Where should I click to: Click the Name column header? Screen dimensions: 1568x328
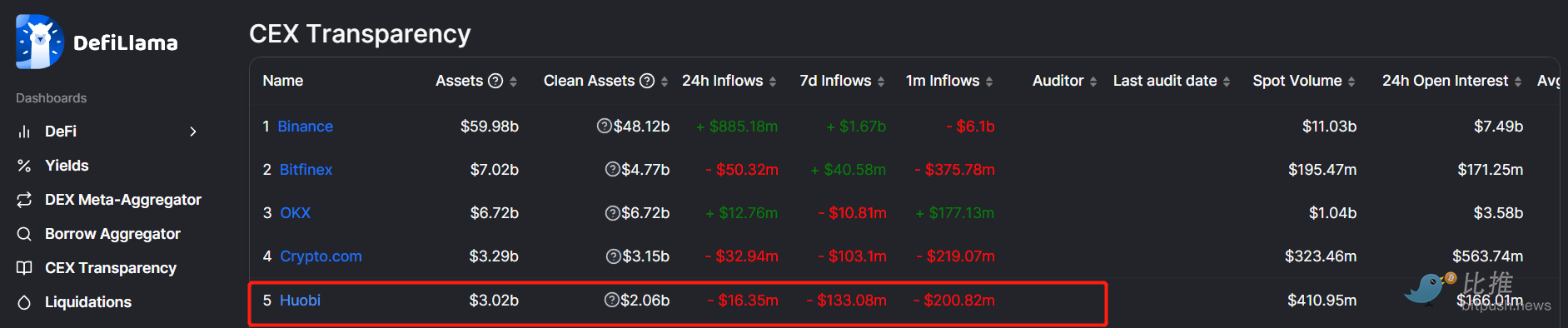click(x=282, y=81)
